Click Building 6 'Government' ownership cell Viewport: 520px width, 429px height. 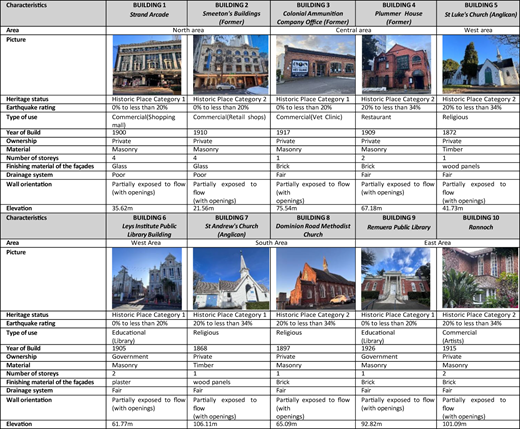coord(130,357)
